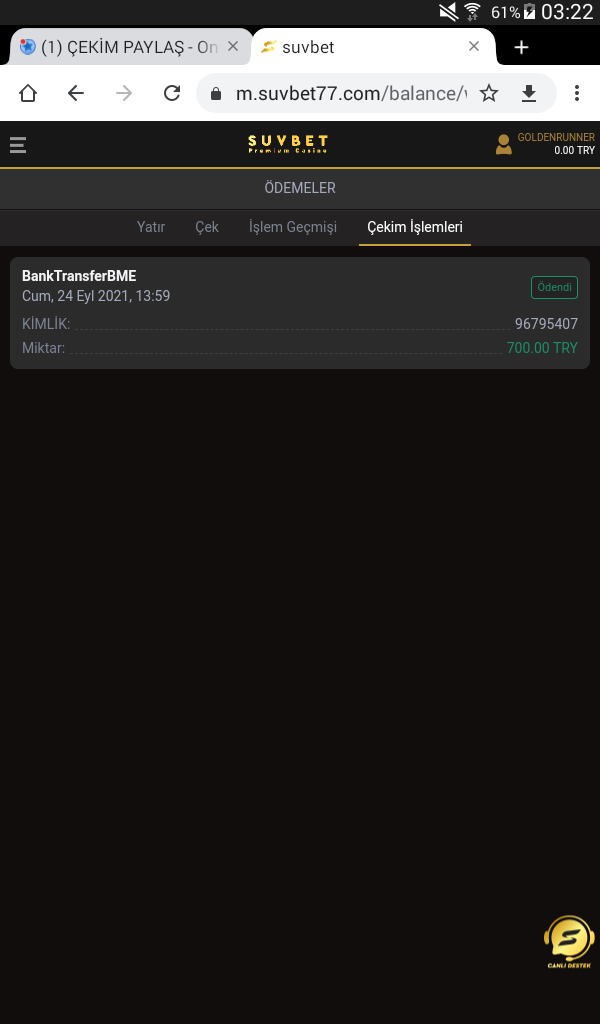This screenshot has height=1024, width=600.
Task: Close the suvbet tab
Action: click(x=474, y=46)
